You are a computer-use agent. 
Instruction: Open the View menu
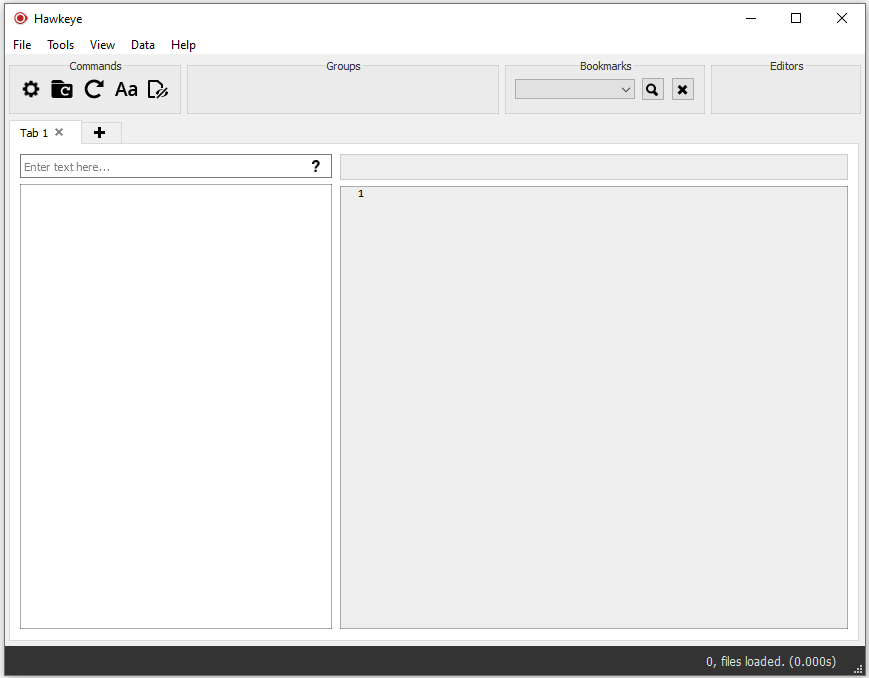[x=102, y=45]
